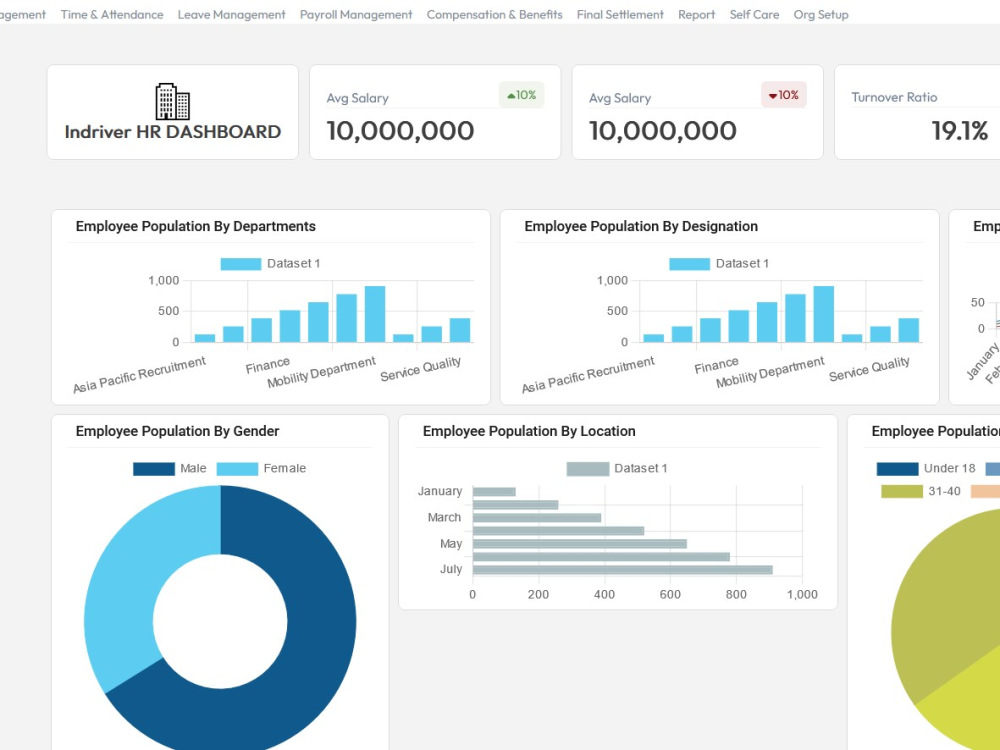The height and width of the screenshot is (750, 1000).
Task: Click the Indriver HR DASHBOARD title
Action: [x=173, y=132]
